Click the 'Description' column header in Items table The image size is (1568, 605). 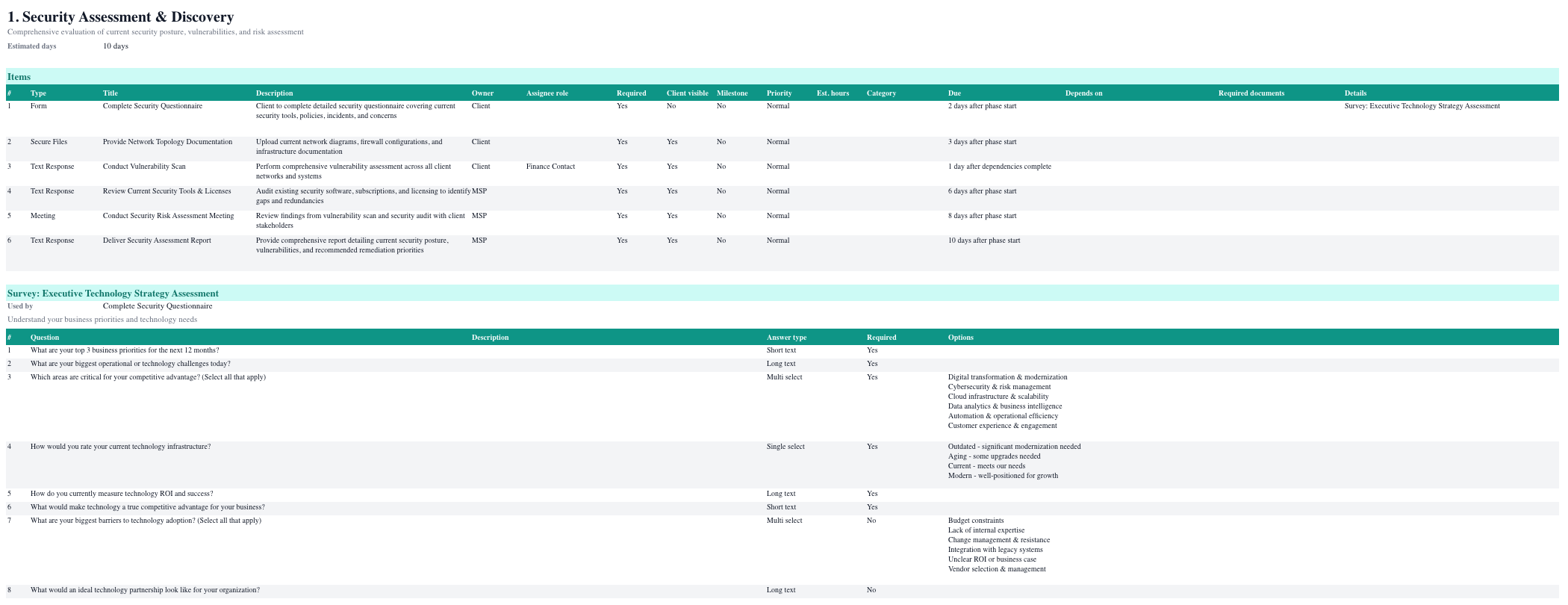274,93
